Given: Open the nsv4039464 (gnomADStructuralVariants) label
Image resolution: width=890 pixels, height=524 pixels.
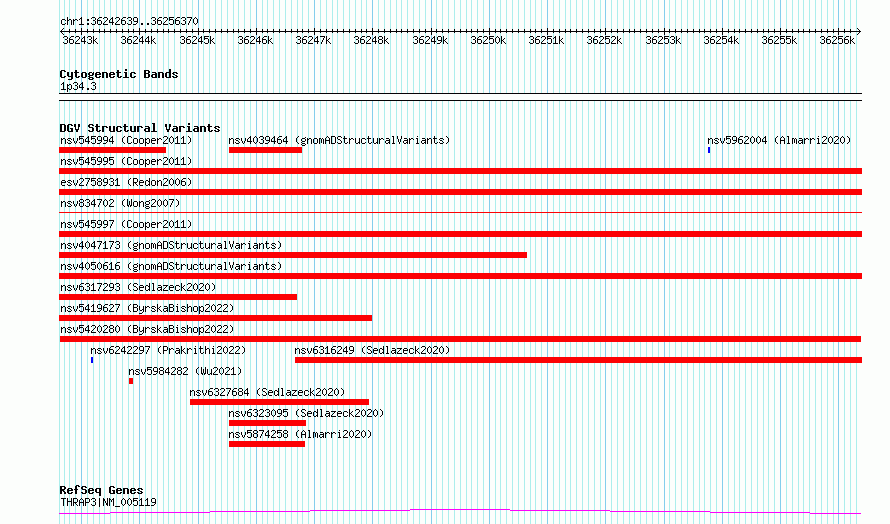Looking at the screenshot, I should pos(339,140).
